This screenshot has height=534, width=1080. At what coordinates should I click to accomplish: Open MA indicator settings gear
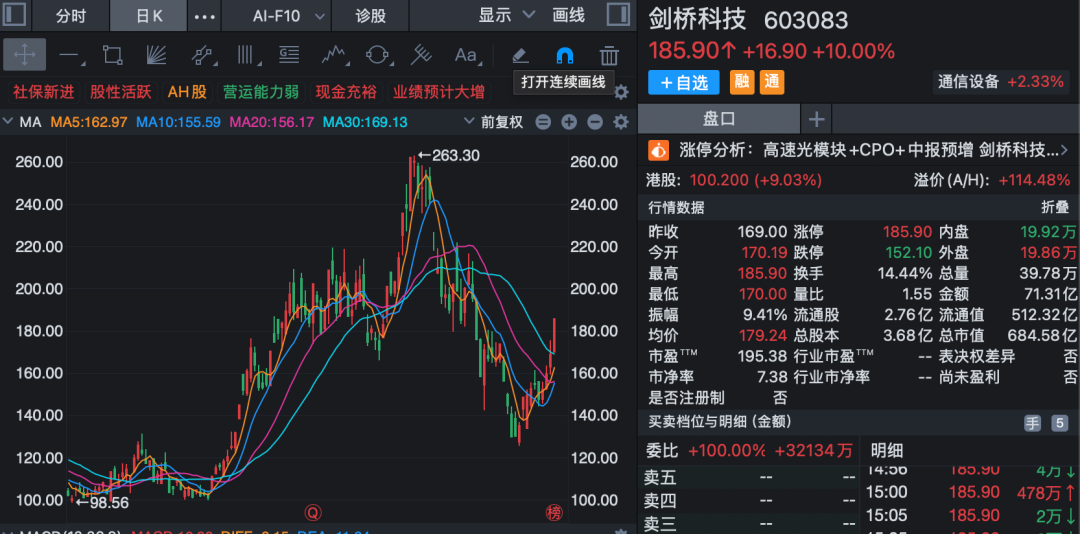point(621,123)
